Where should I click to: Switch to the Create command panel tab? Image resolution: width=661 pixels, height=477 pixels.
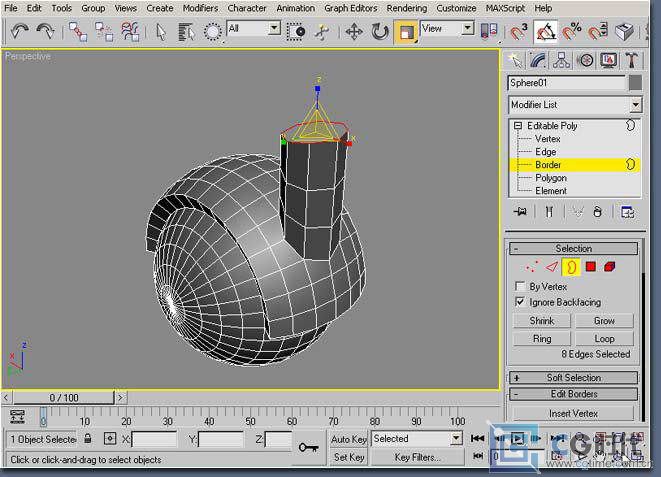click(x=515, y=60)
